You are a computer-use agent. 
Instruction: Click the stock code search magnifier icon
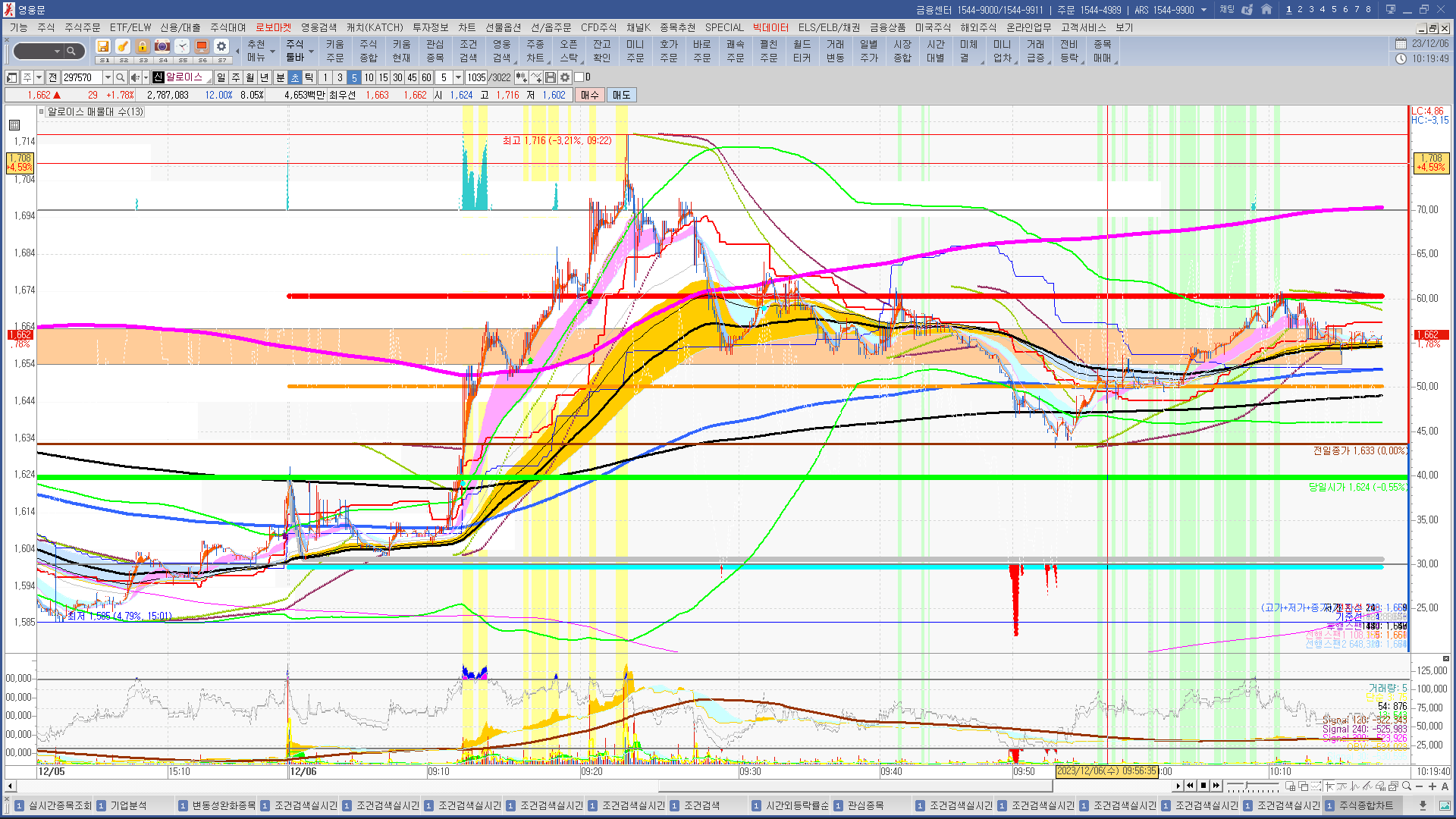click(x=120, y=77)
